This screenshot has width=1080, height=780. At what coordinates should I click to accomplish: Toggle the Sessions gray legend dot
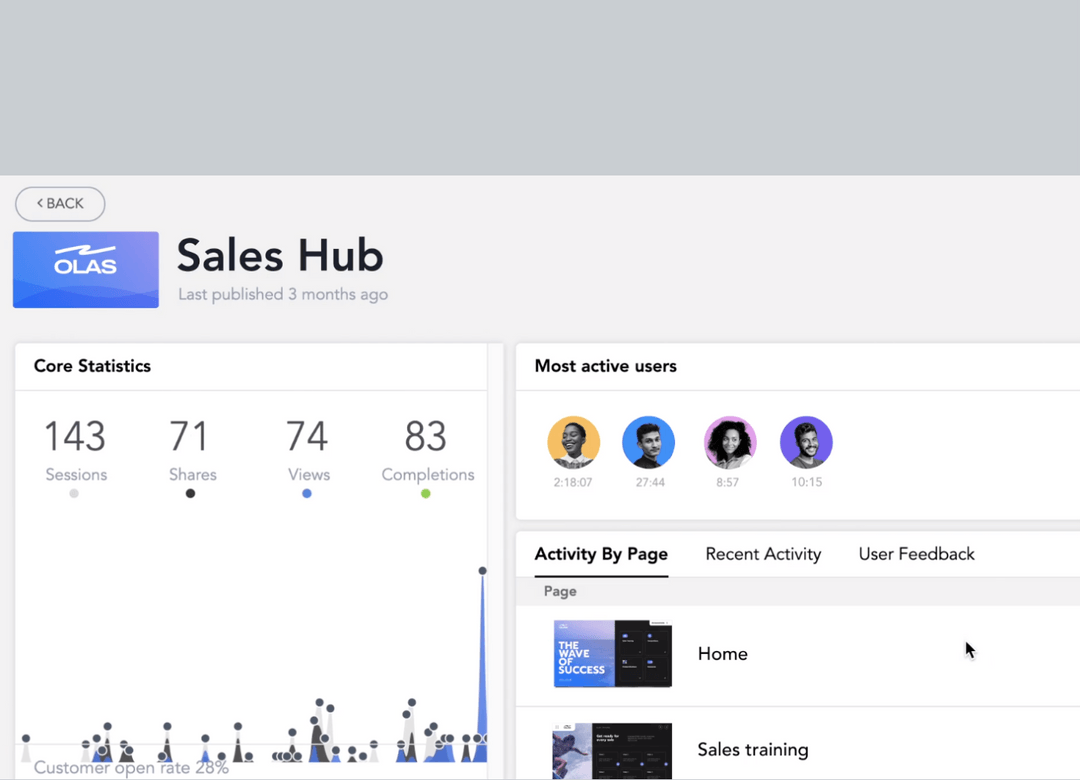pos(74,493)
